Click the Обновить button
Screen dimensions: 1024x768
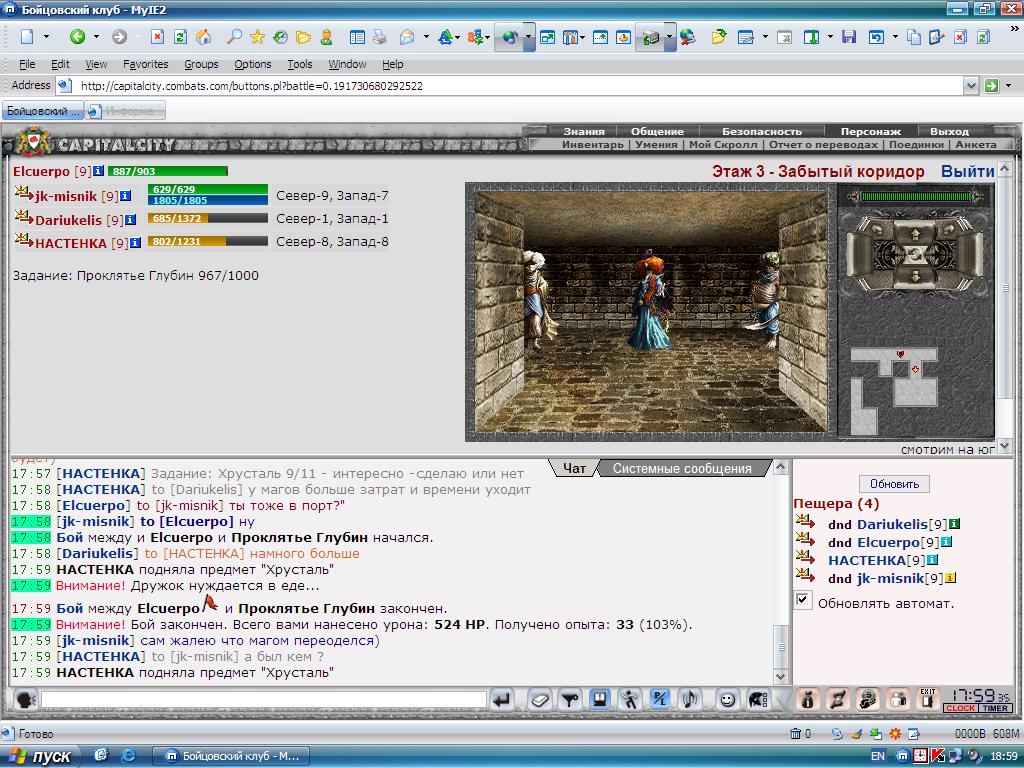click(894, 484)
